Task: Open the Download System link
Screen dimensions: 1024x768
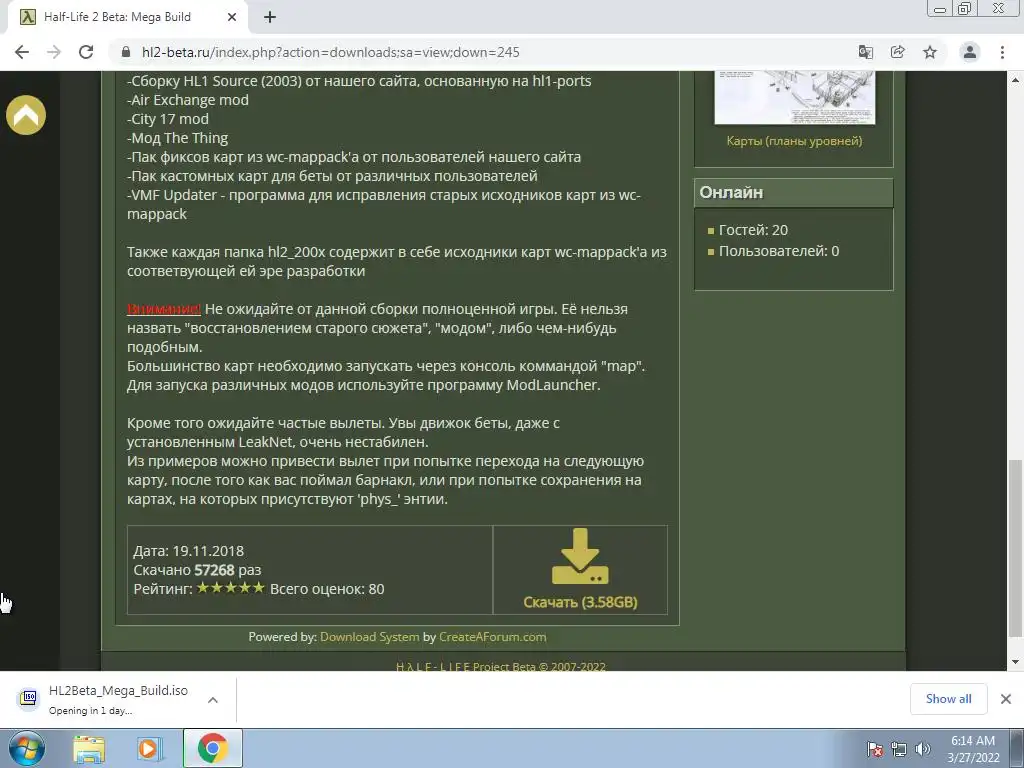Action: point(370,637)
